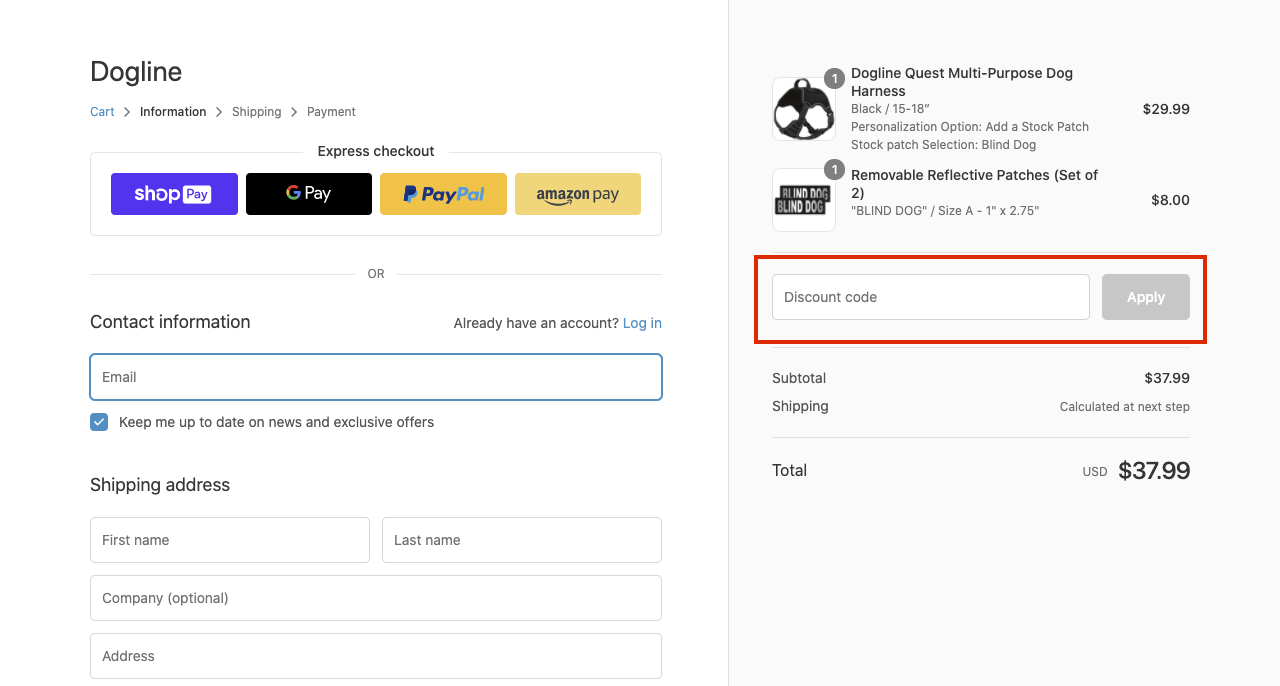Uncheck Keep me up to date checkbox
This screenshot has width=1280, height=686.
coord(99,422)
